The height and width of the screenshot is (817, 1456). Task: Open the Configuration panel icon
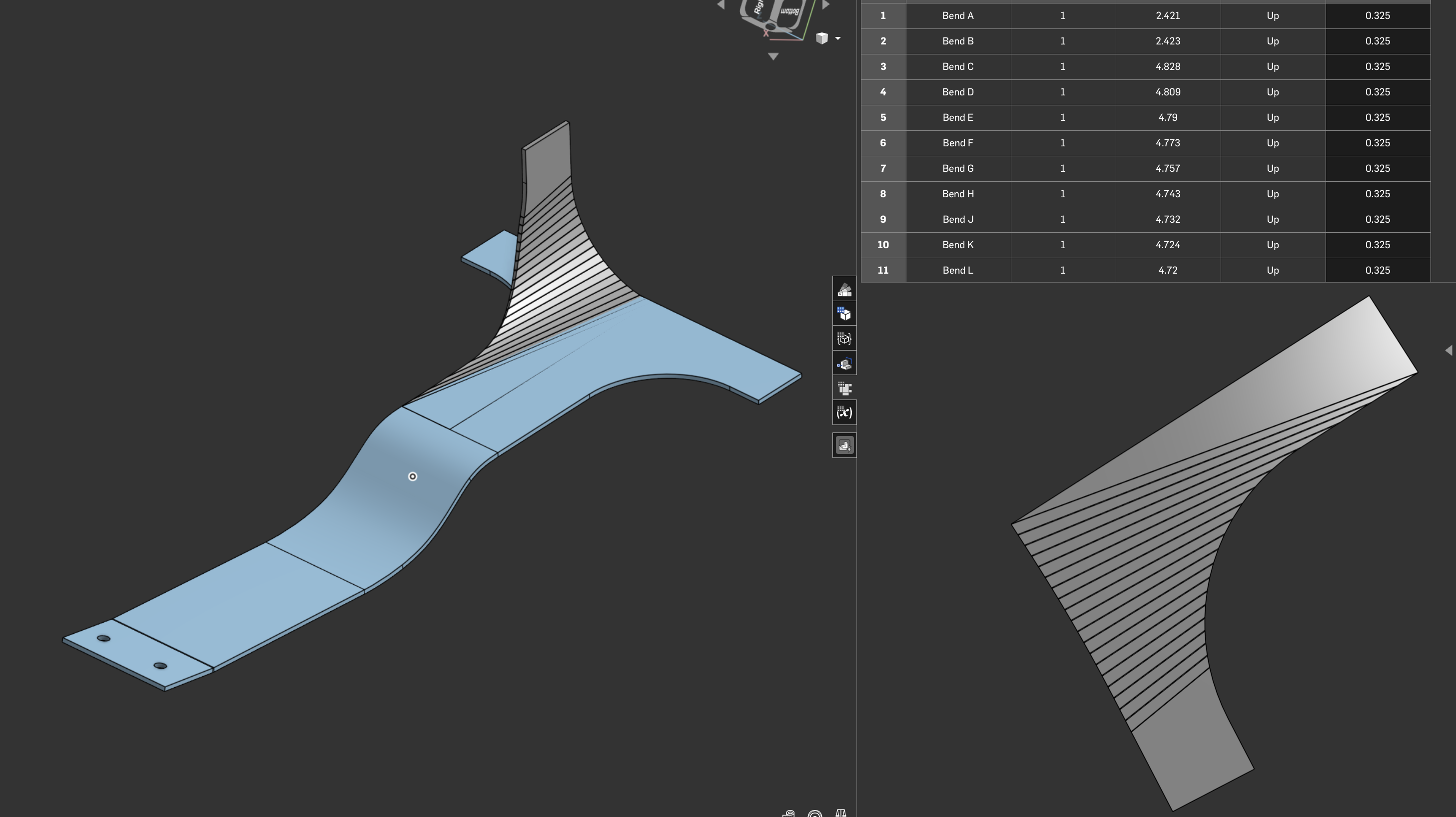844,314
